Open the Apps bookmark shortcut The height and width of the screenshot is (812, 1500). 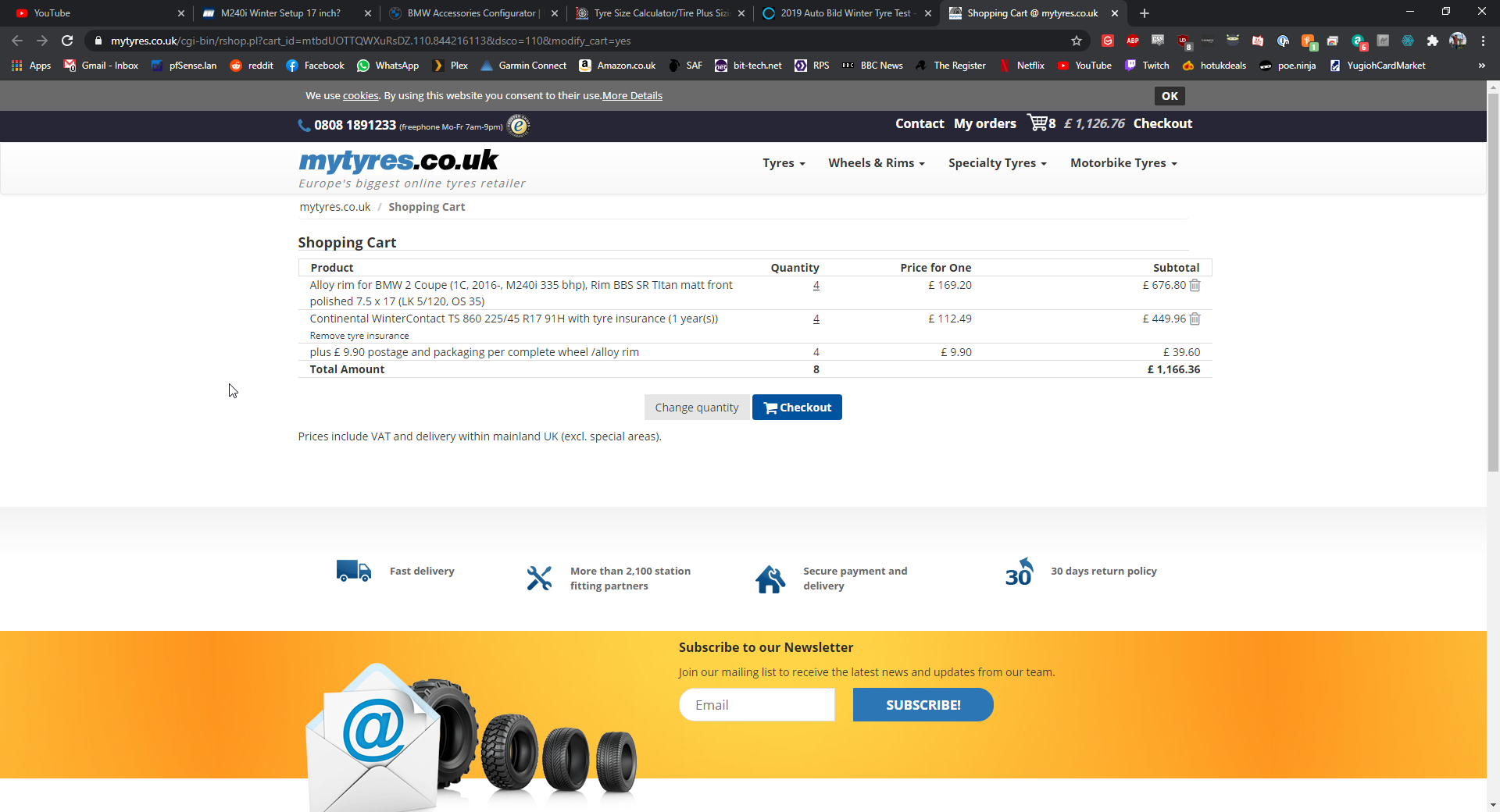click(x=31, y=66)
